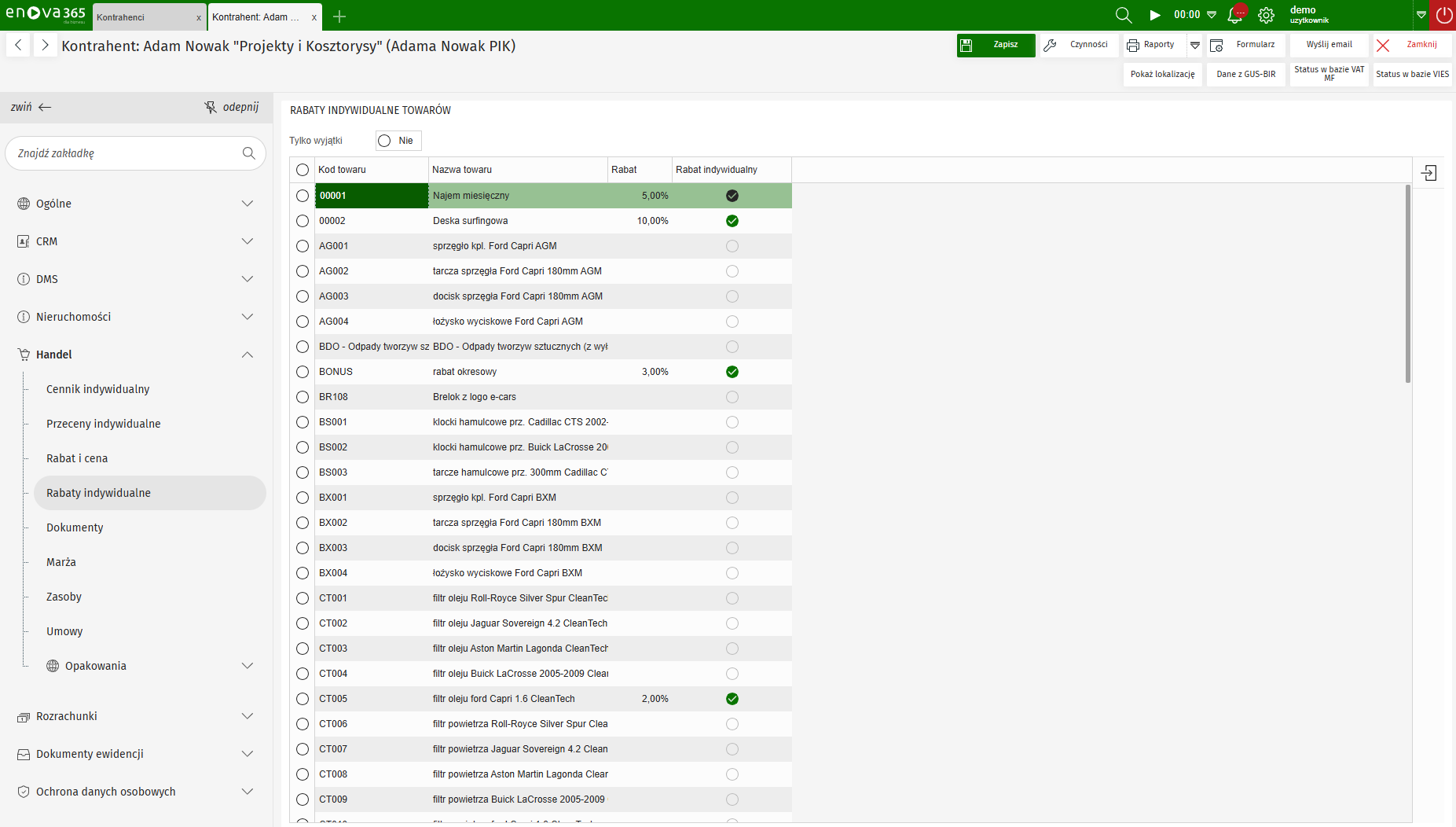
Task: Toggle Rabat indywidualny for BONUS row
Action: (732, 372)
